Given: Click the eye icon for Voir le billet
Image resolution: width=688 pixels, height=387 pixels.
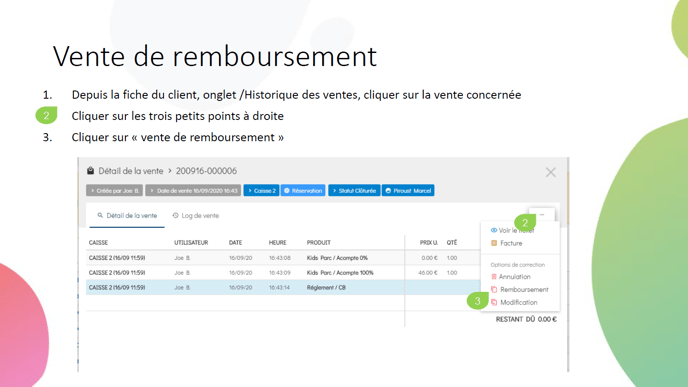Looking at the screenshot, I should coord(494,230).
